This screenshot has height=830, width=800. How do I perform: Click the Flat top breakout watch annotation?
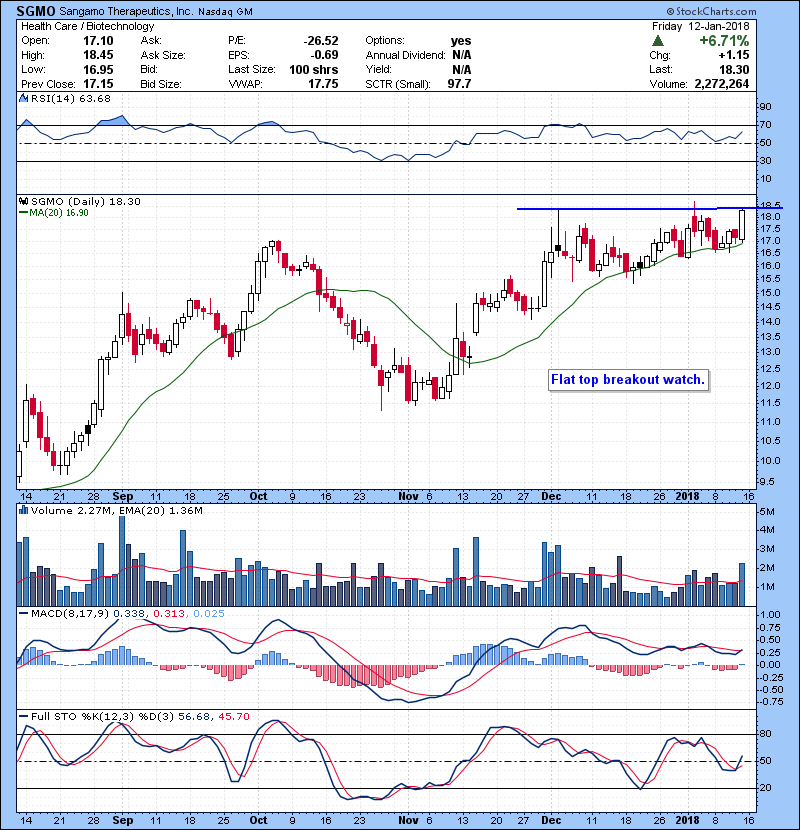(x=628, y=380)
